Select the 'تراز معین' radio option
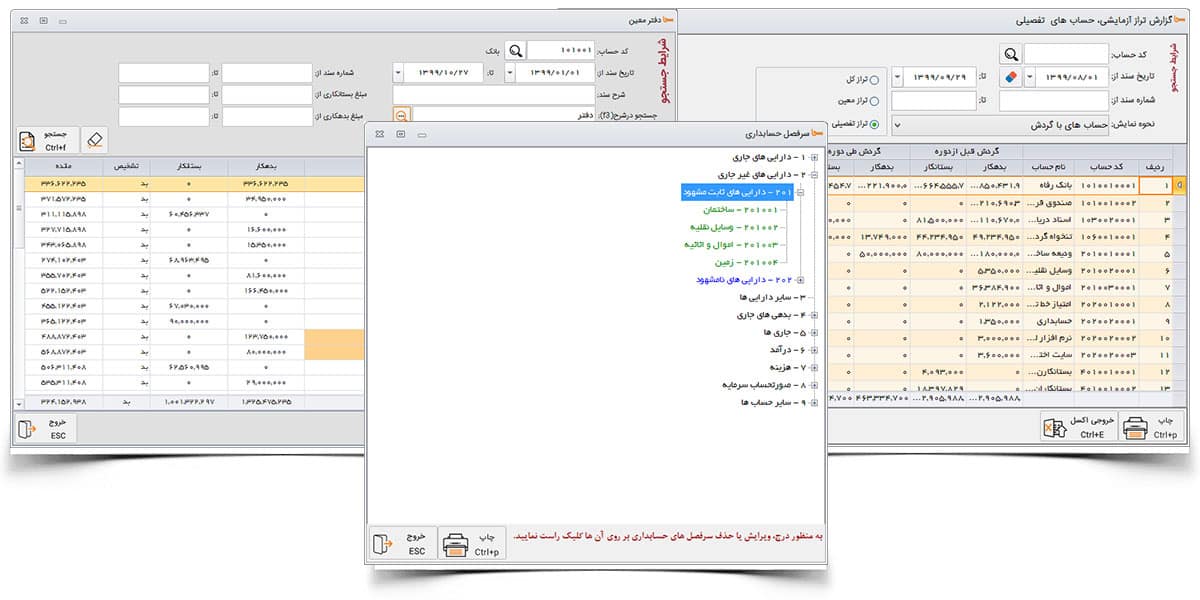This screenshot has width=1200, height=600. coord(875,101)
